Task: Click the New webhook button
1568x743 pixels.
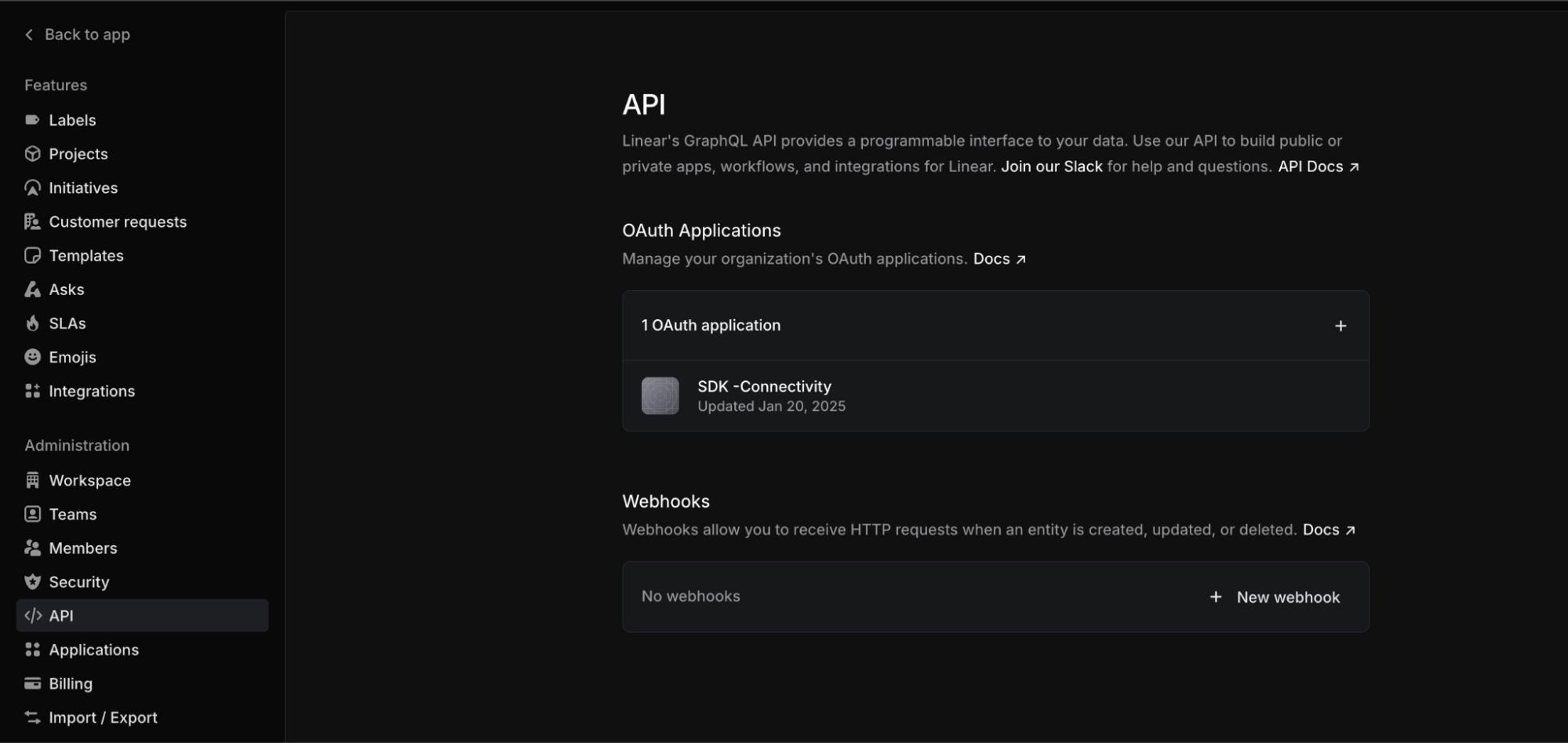Action: 1273,596
